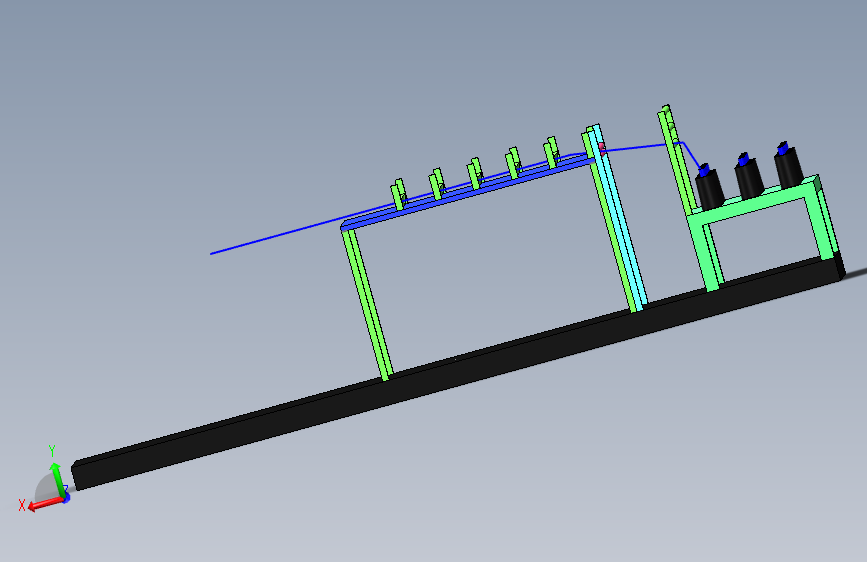This screenshot has width=867, height=562.
Task: Select the thin blue wire extending left of the rail
Action: 275,234
